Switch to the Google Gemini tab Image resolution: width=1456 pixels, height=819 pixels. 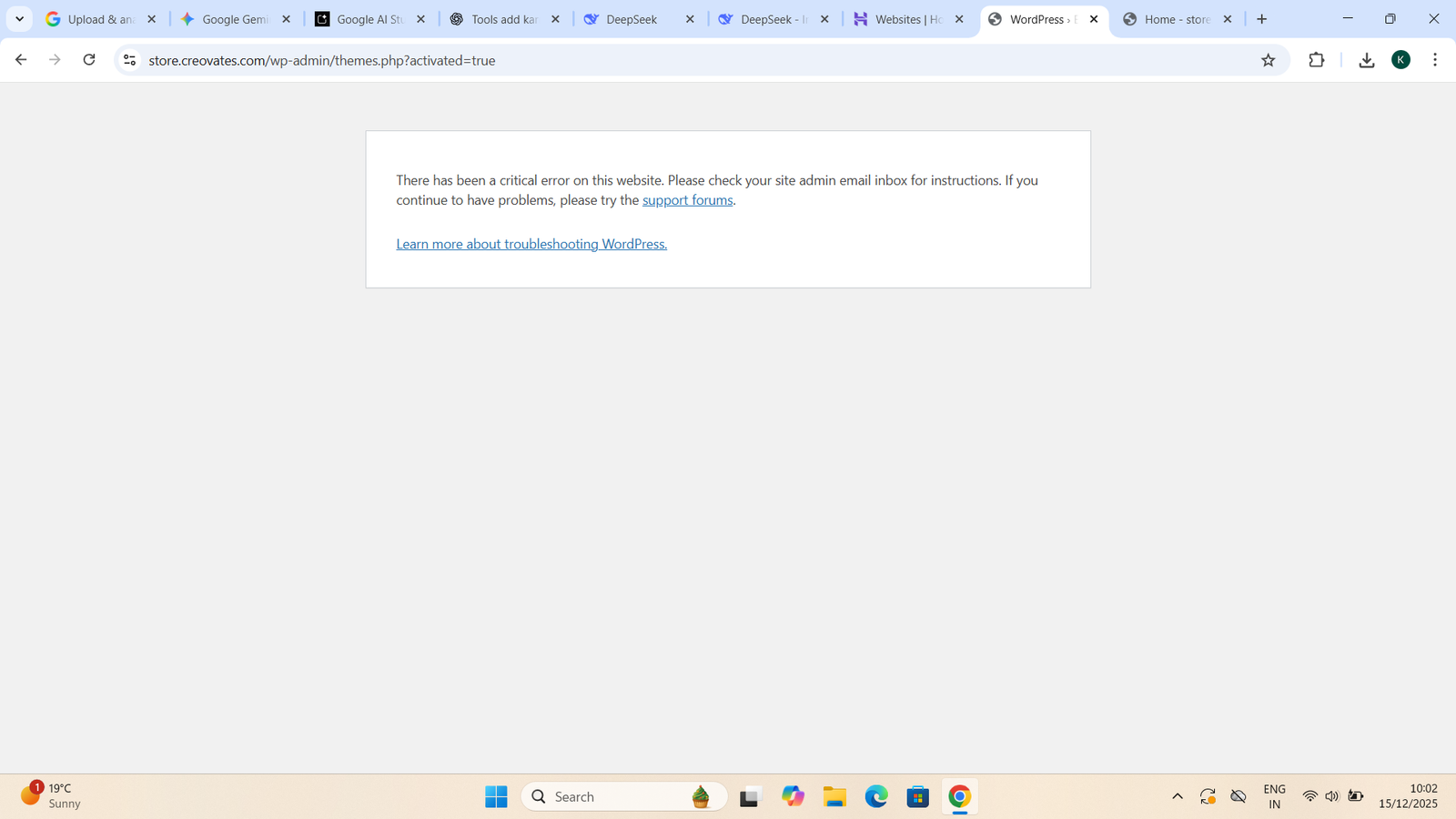[x=234, y=19]
